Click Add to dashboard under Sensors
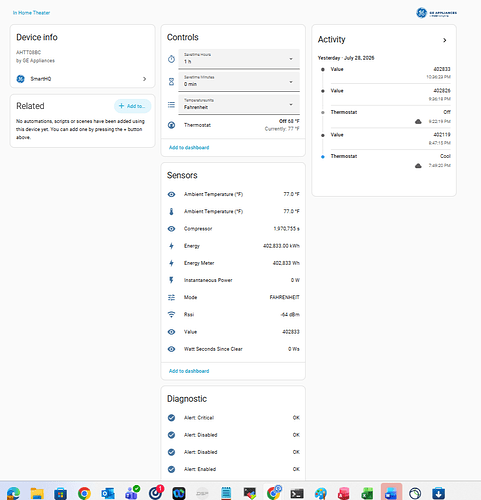The width and height of the screenshot is (481, 500). (189, 371)
